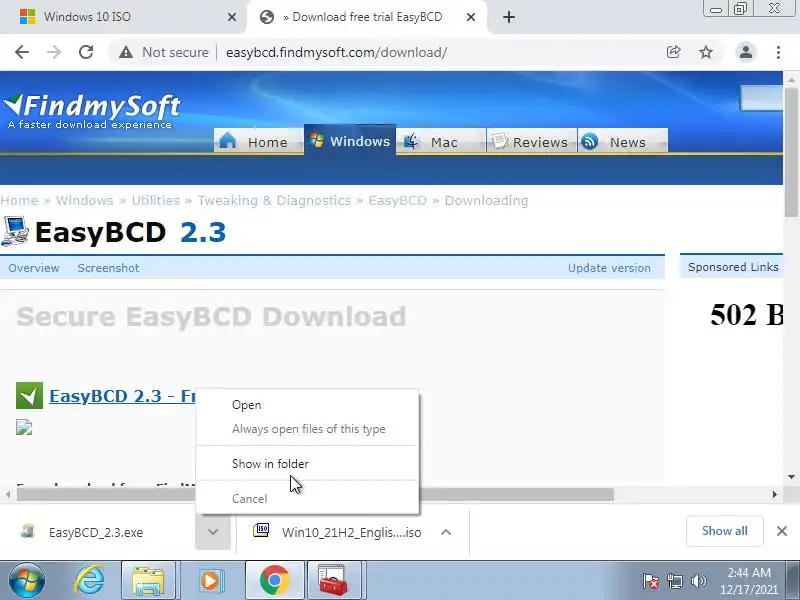Reload the current page
The height and width of the screenshot is (600, 800).
(x=86, y=52)
